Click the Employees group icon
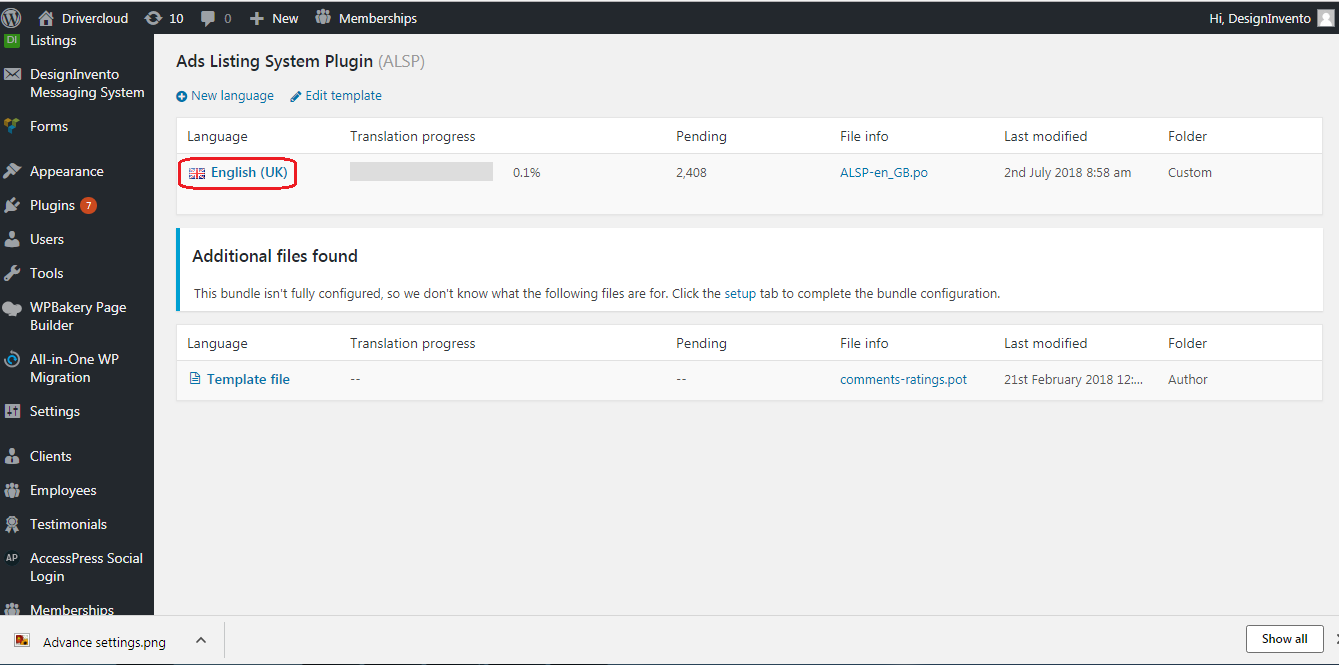The height and width of the screenshot is (665, 1339). (12, 490)
